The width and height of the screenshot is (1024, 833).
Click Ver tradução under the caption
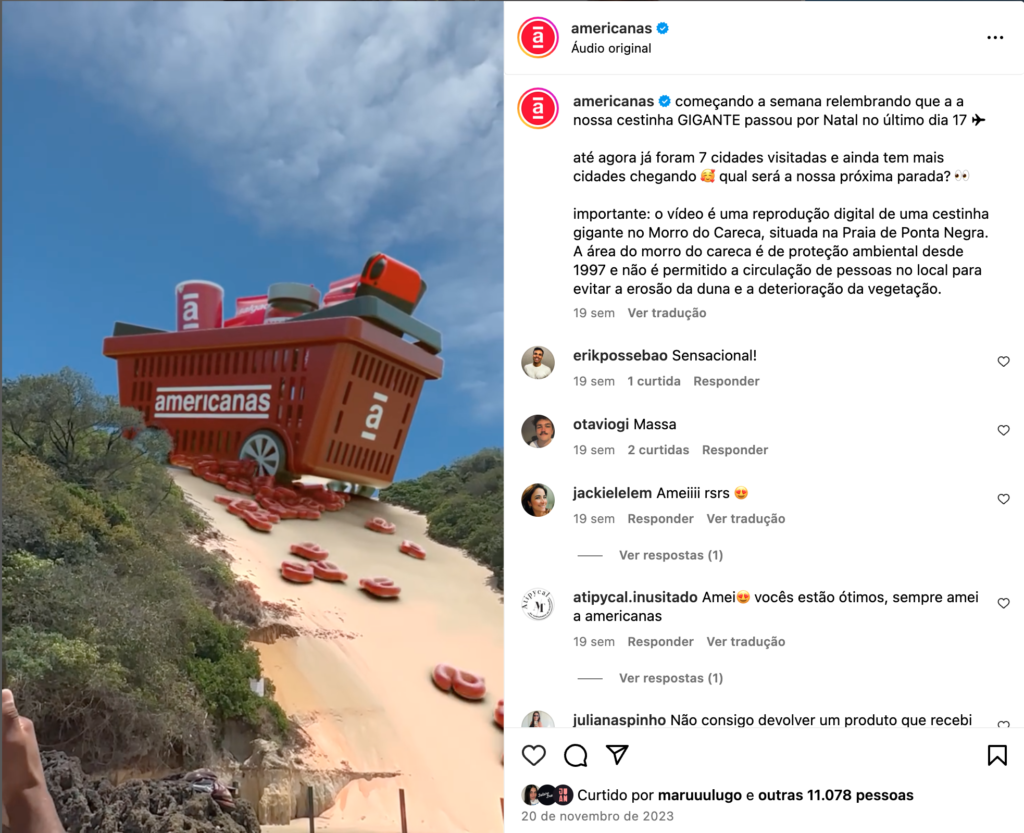[667, 313]
